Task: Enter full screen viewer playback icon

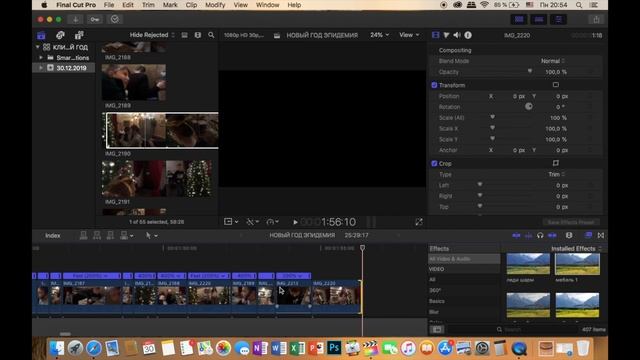Action: tap(419, 222)
